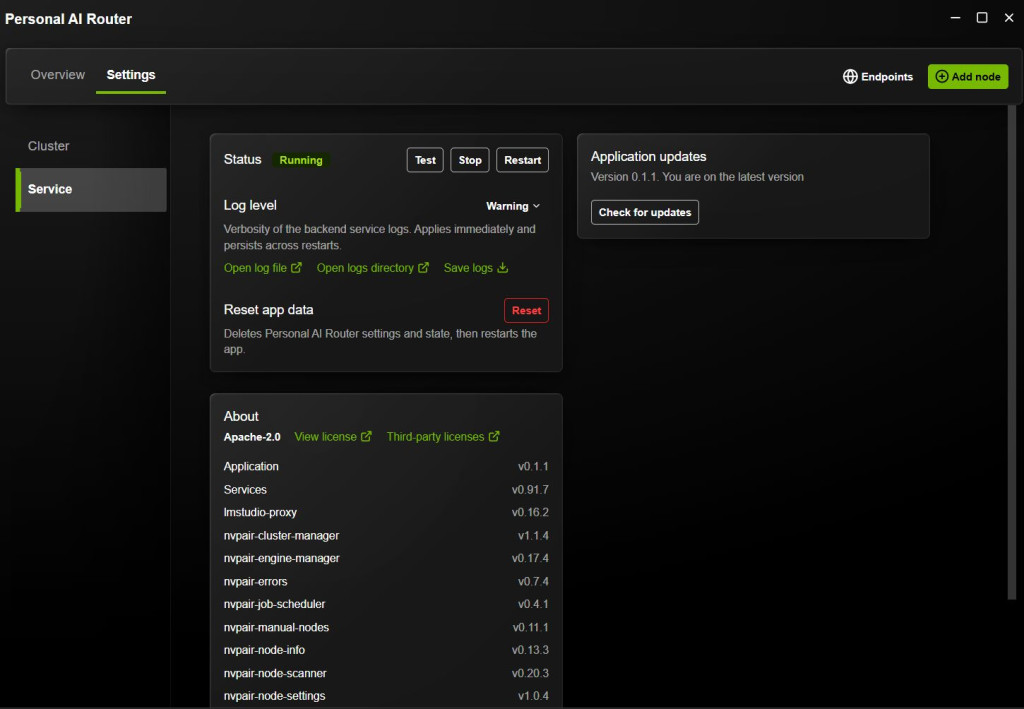
Task: Click the nvpair-node-info row
Action: tap(386, 650)
